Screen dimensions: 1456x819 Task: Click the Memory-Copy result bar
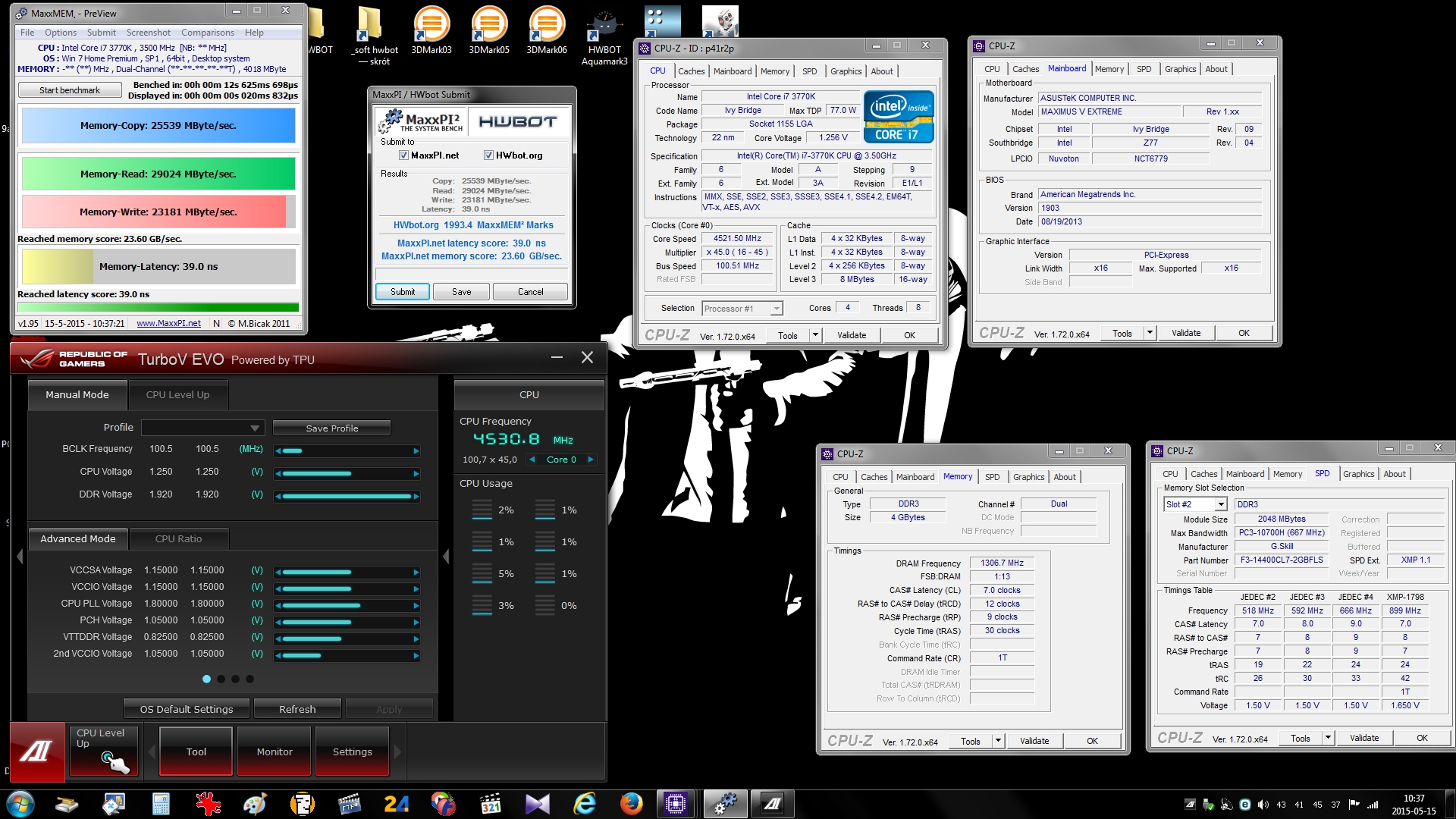pos(158,126)
